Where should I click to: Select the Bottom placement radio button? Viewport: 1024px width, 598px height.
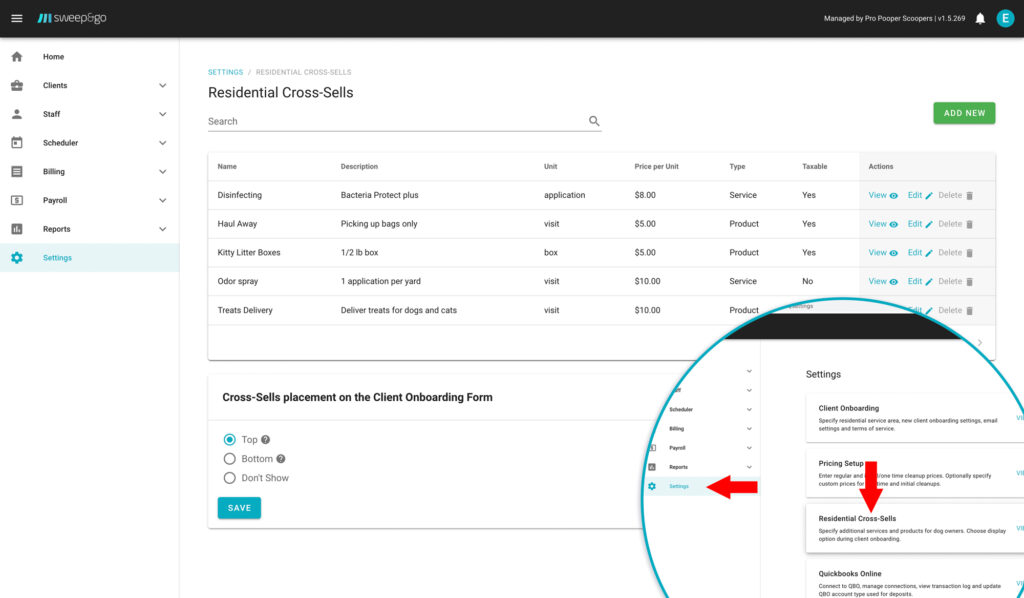click(x=228, y=458)
